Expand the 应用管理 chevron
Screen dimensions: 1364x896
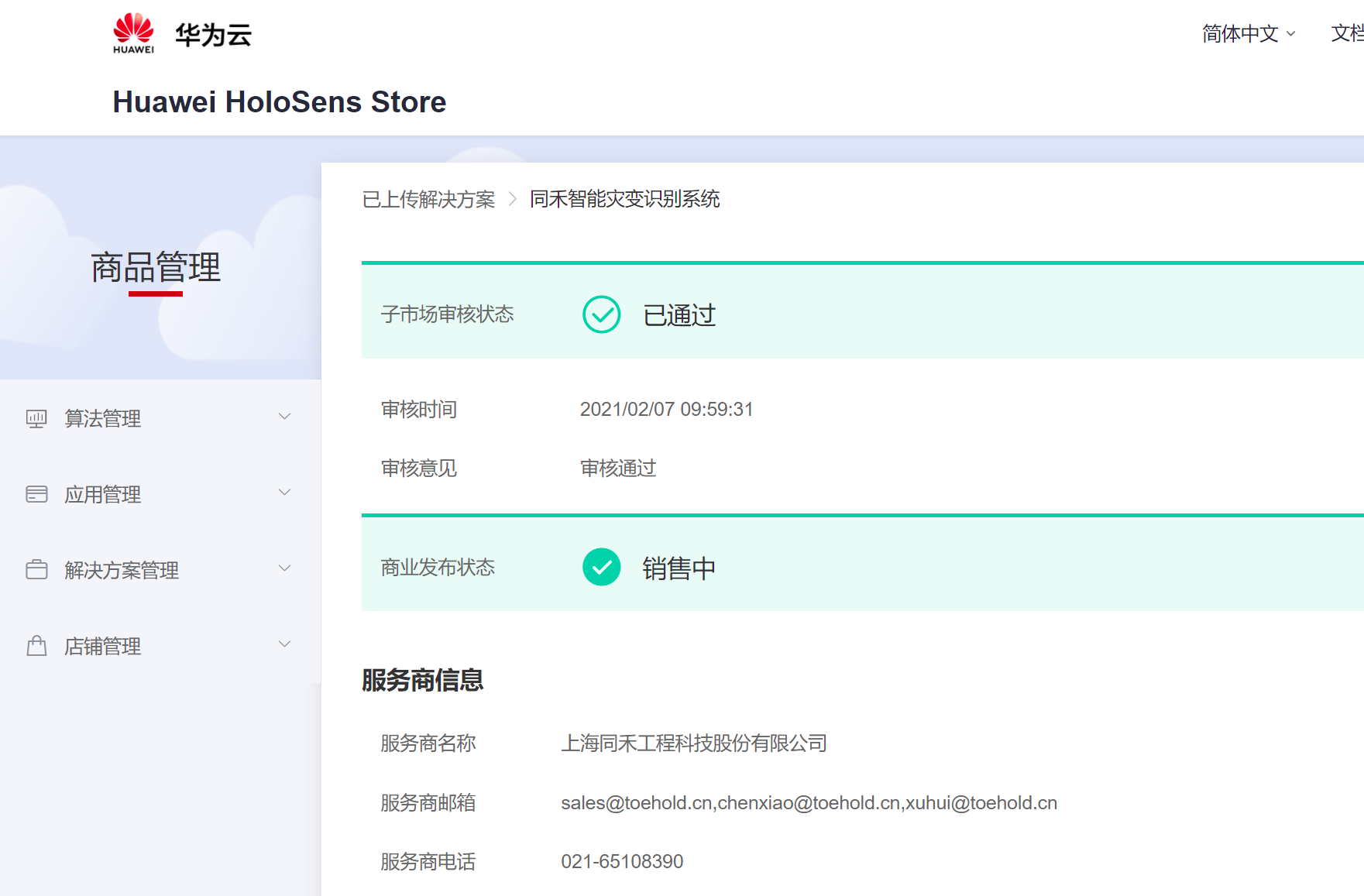pos(284,493)
